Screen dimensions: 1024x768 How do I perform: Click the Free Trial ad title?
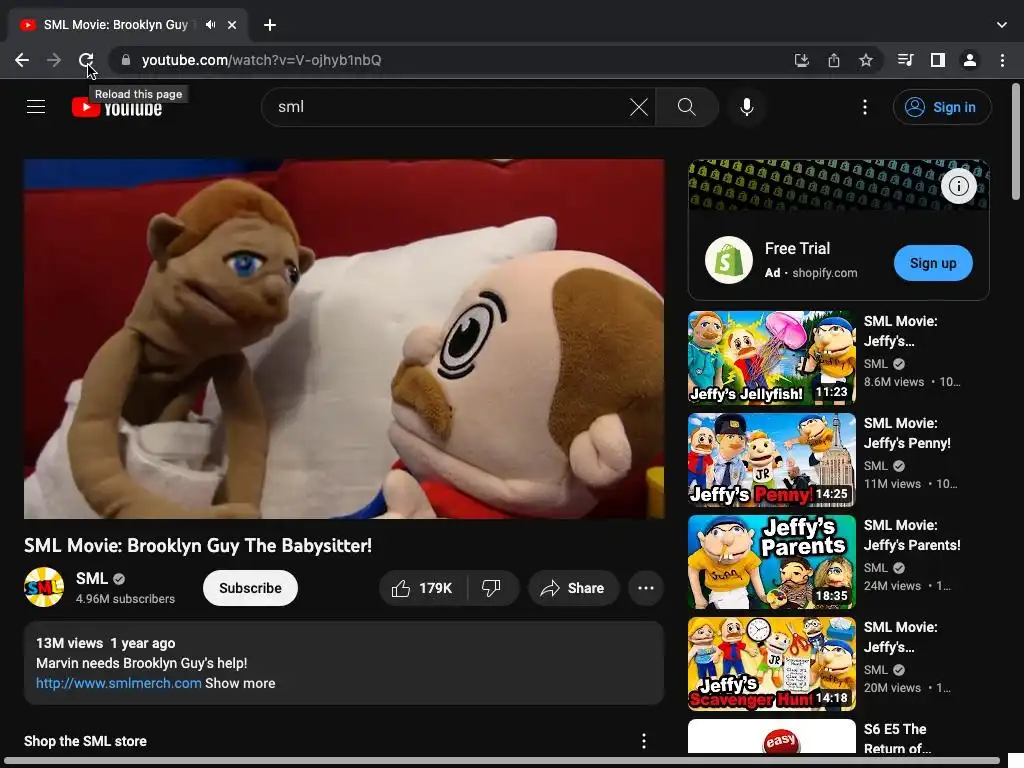tap(797, 248)
